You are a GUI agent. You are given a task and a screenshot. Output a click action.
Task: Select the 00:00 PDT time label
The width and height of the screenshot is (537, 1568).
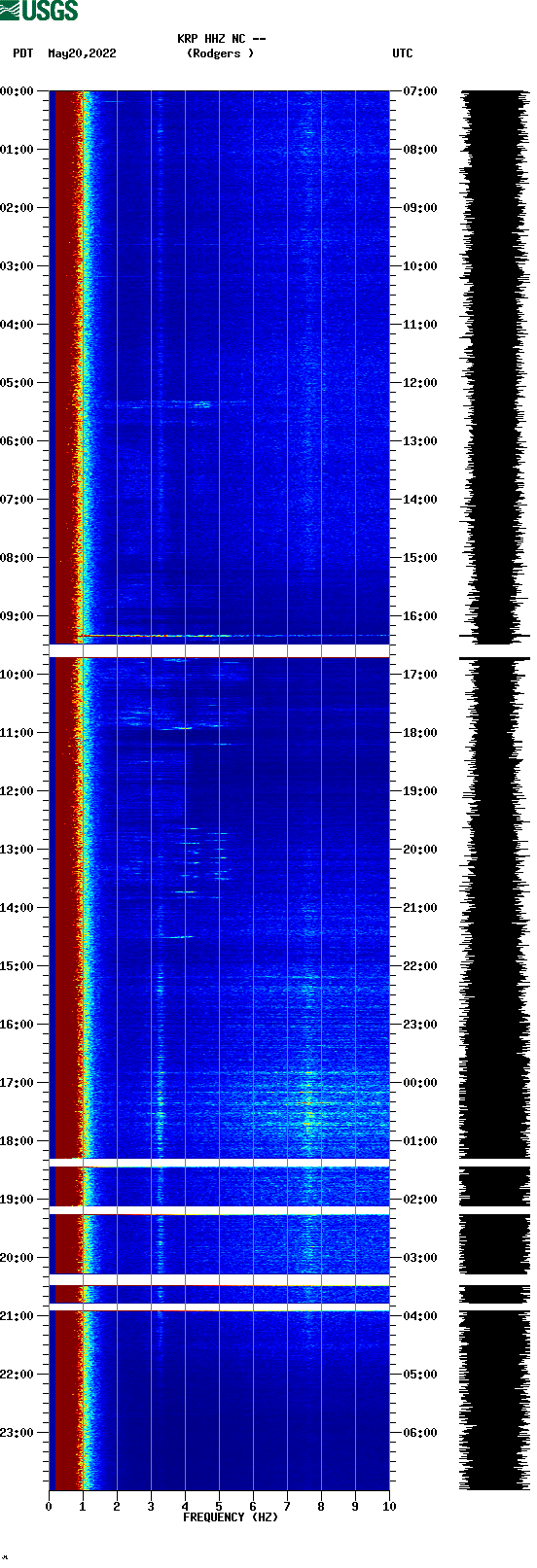click(x=18, y=91)
